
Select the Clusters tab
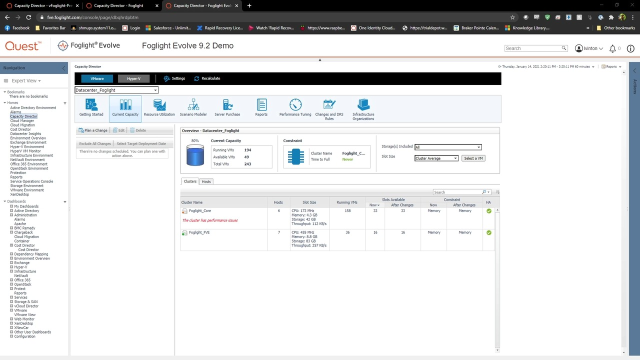pyautogui.click(x=190, y=181)
